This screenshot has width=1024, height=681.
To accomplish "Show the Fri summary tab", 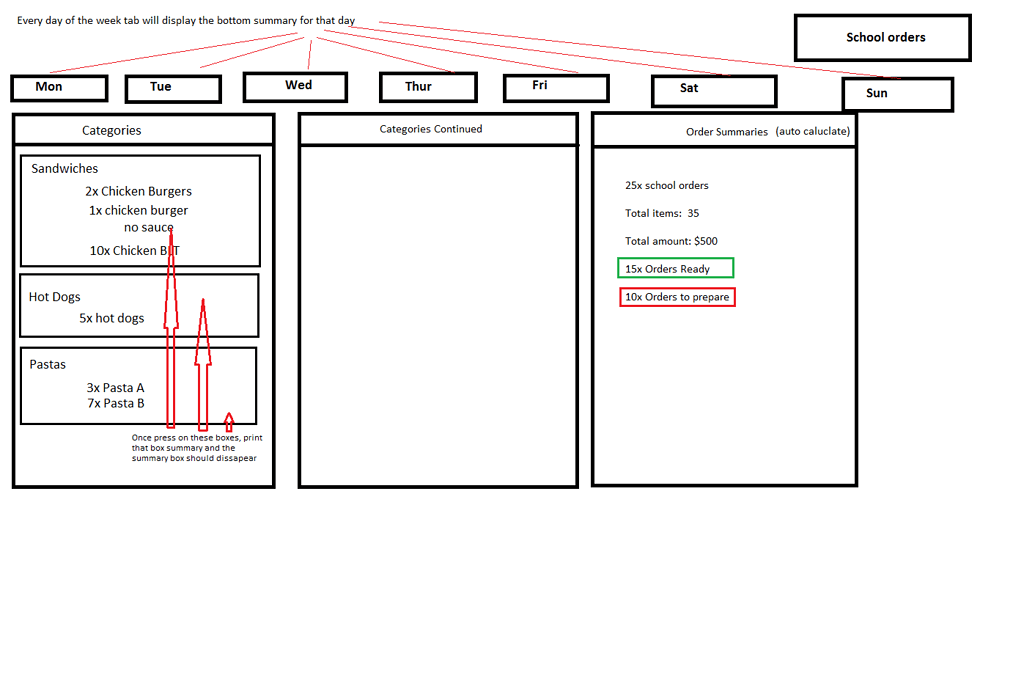I will click(555, 87).
